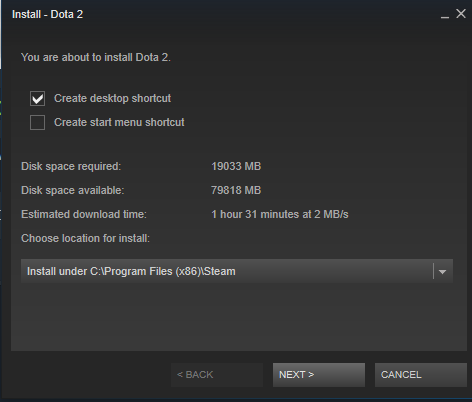Open the 'Install under C:\Program Files (x86)\Steam' combo box
Image resolution: width=472 pixels, height=402 pixels.
[237, 271]
